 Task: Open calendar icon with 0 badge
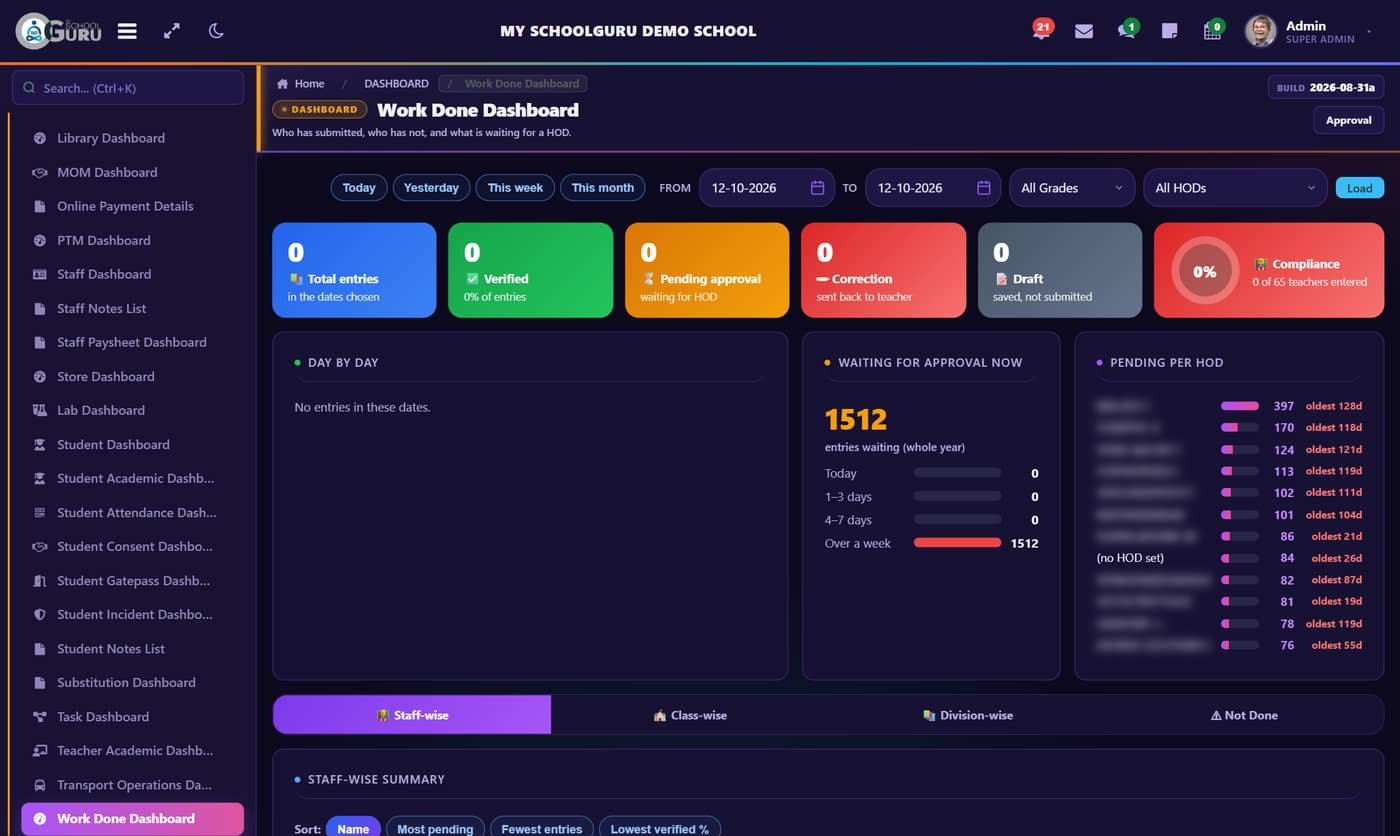pyautogui.click(x=1213, y=30)
